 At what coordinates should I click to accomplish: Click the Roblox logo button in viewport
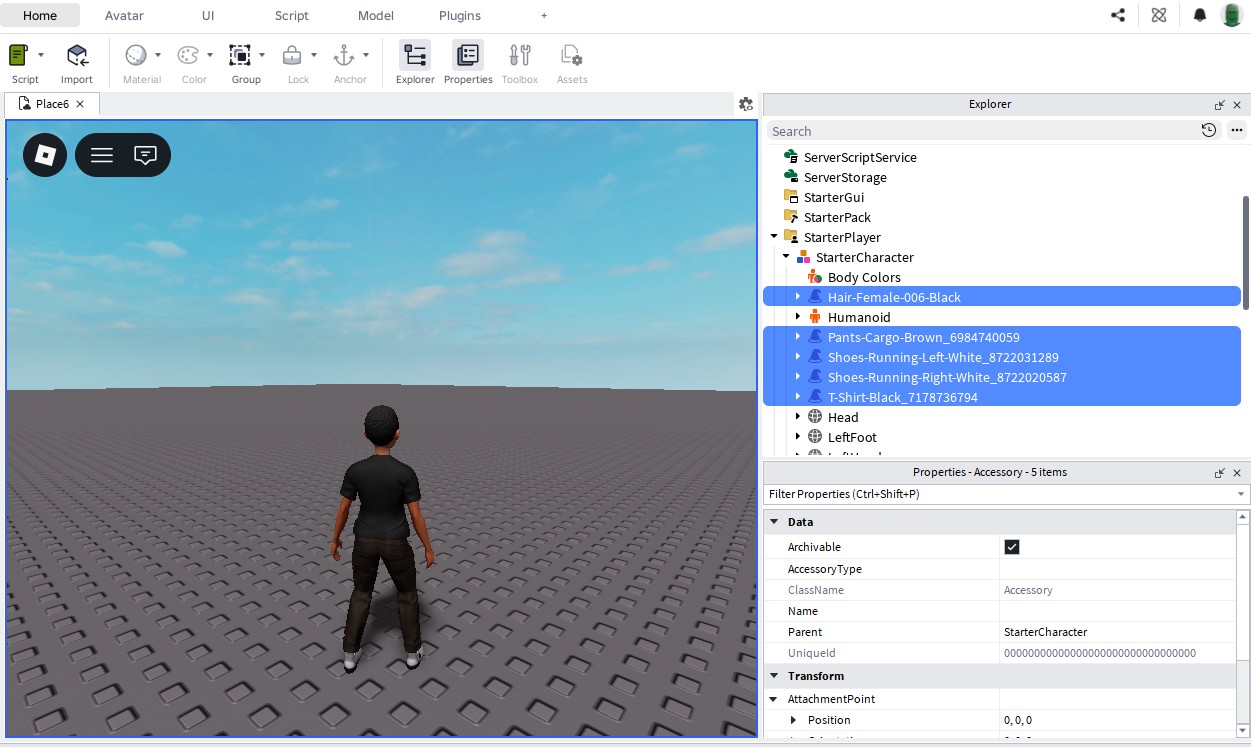pos(45,155)
